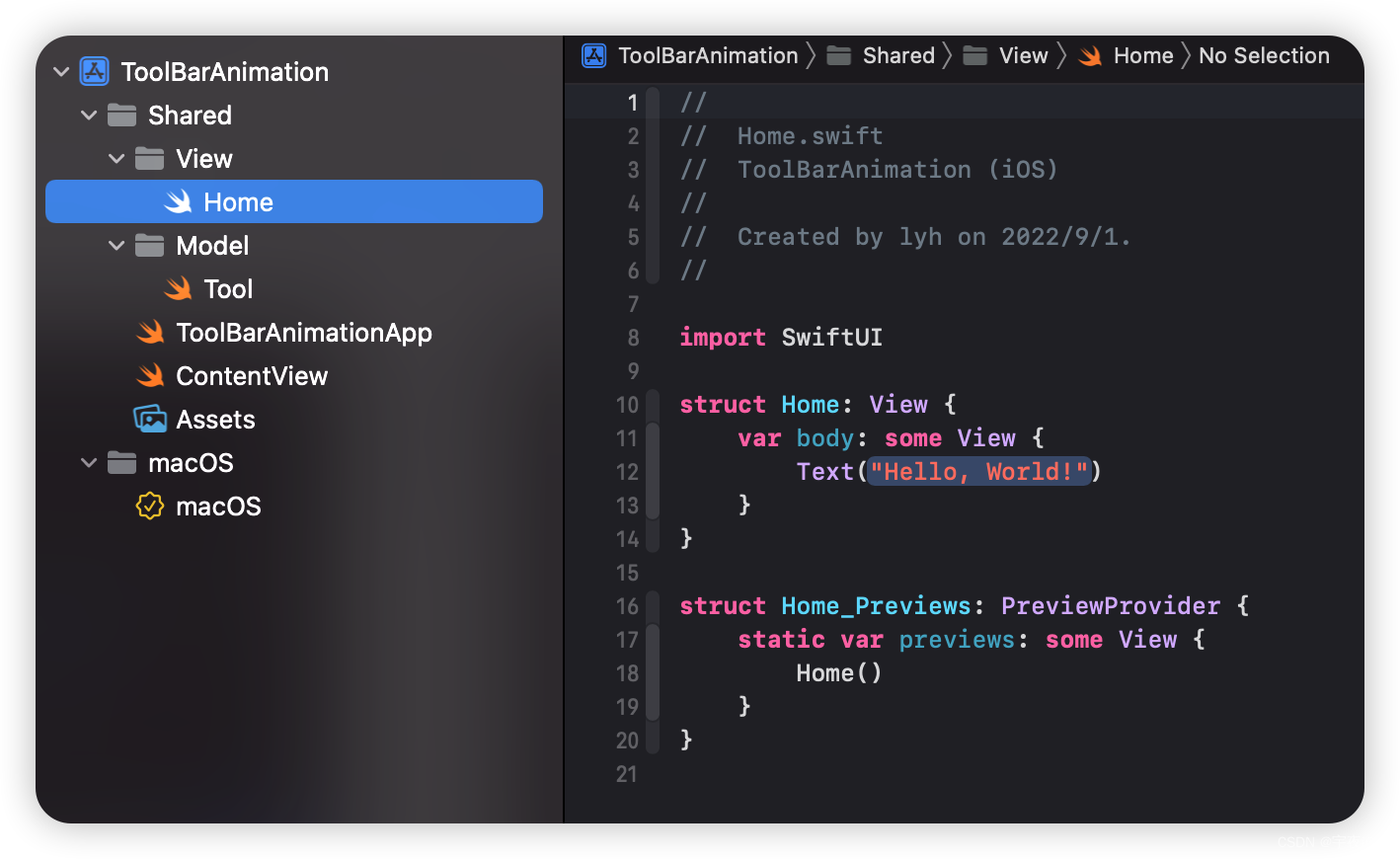
Task: Click "Text" identifier on line 12
Action: coord(824,472)
